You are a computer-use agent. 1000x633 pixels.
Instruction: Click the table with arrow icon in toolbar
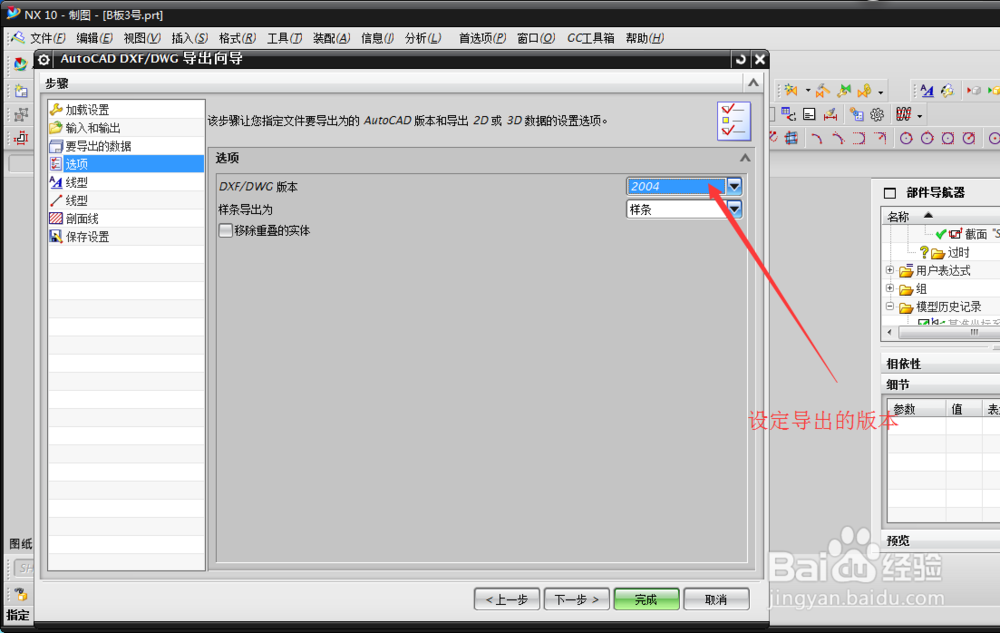(788, 115)
